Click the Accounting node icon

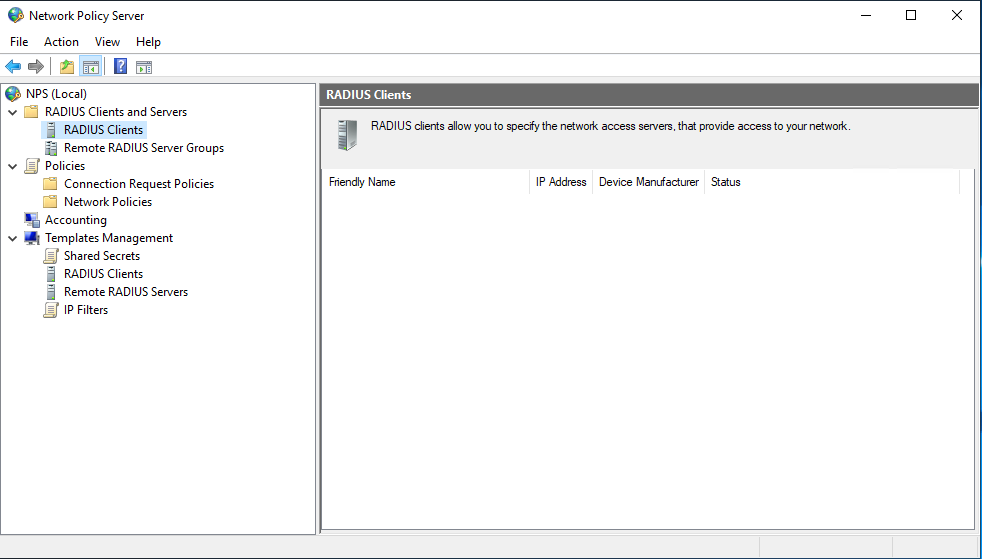(x=31, y=220)
